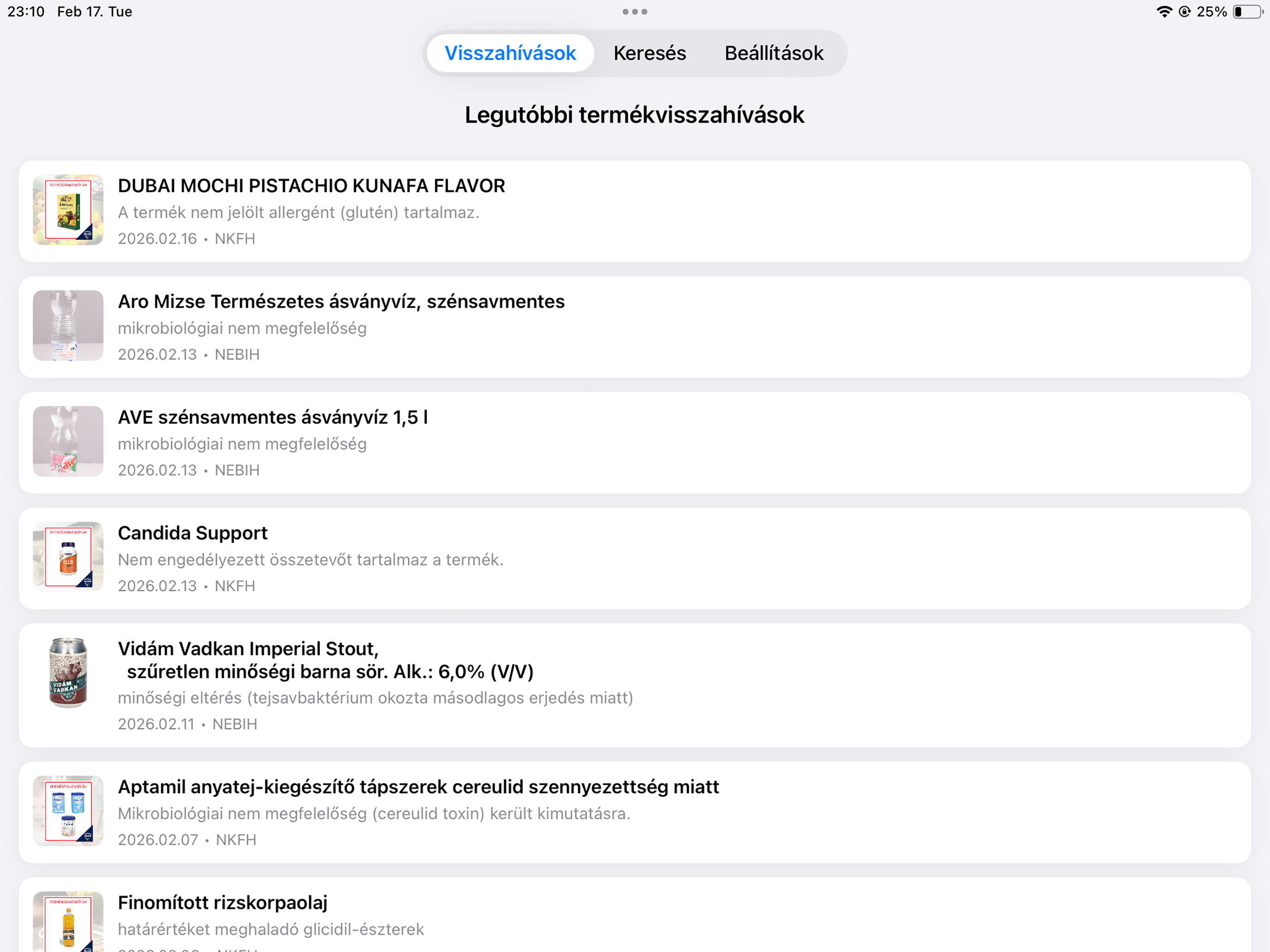Switch to the Visszahívások tab
Image resolution: width=1270 pixels, height=952 pixels.
pos(510,54)
